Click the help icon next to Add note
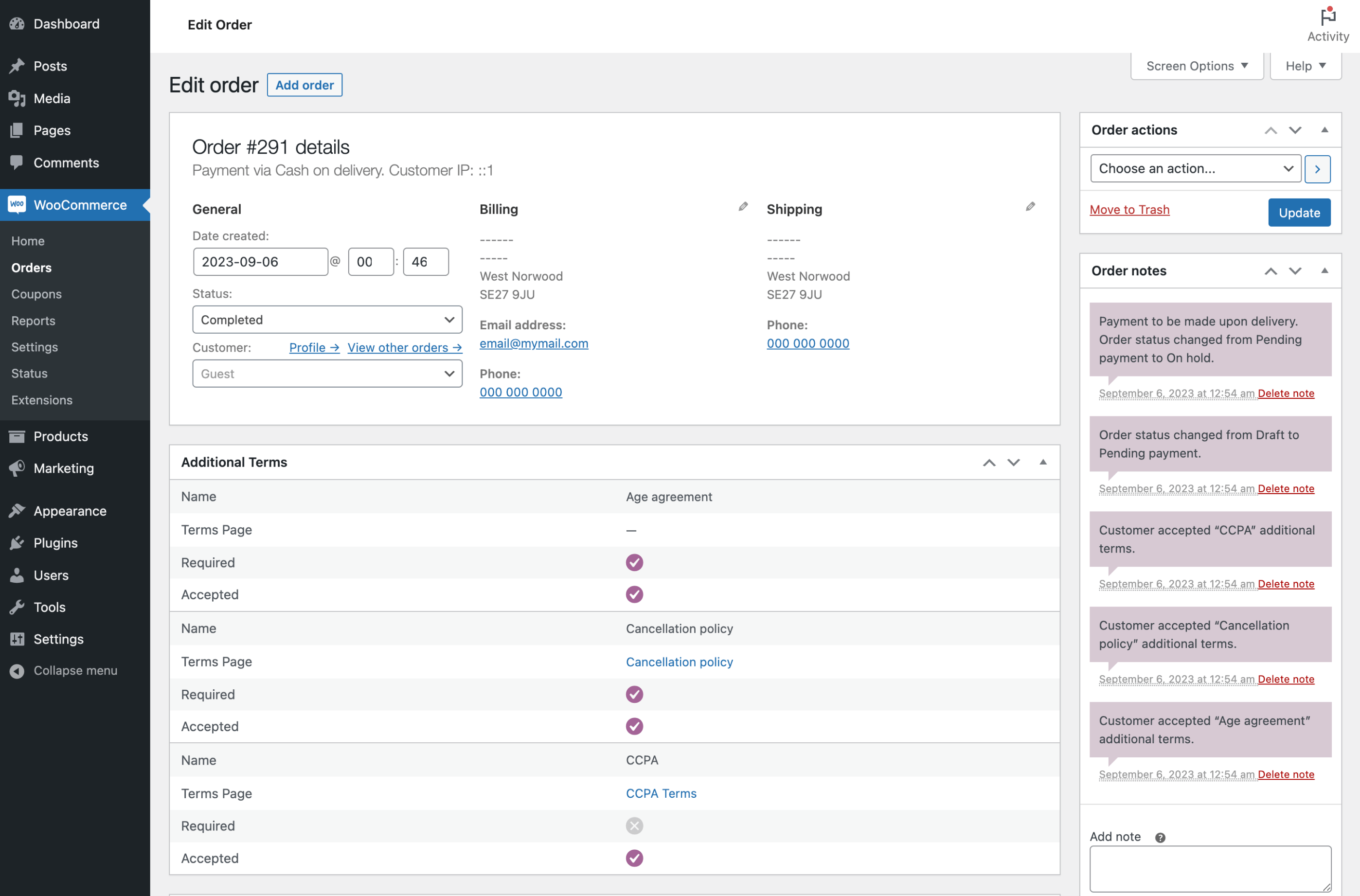Image resolution: width=1360 pixels, height=896 pixels. point(1160,837)
